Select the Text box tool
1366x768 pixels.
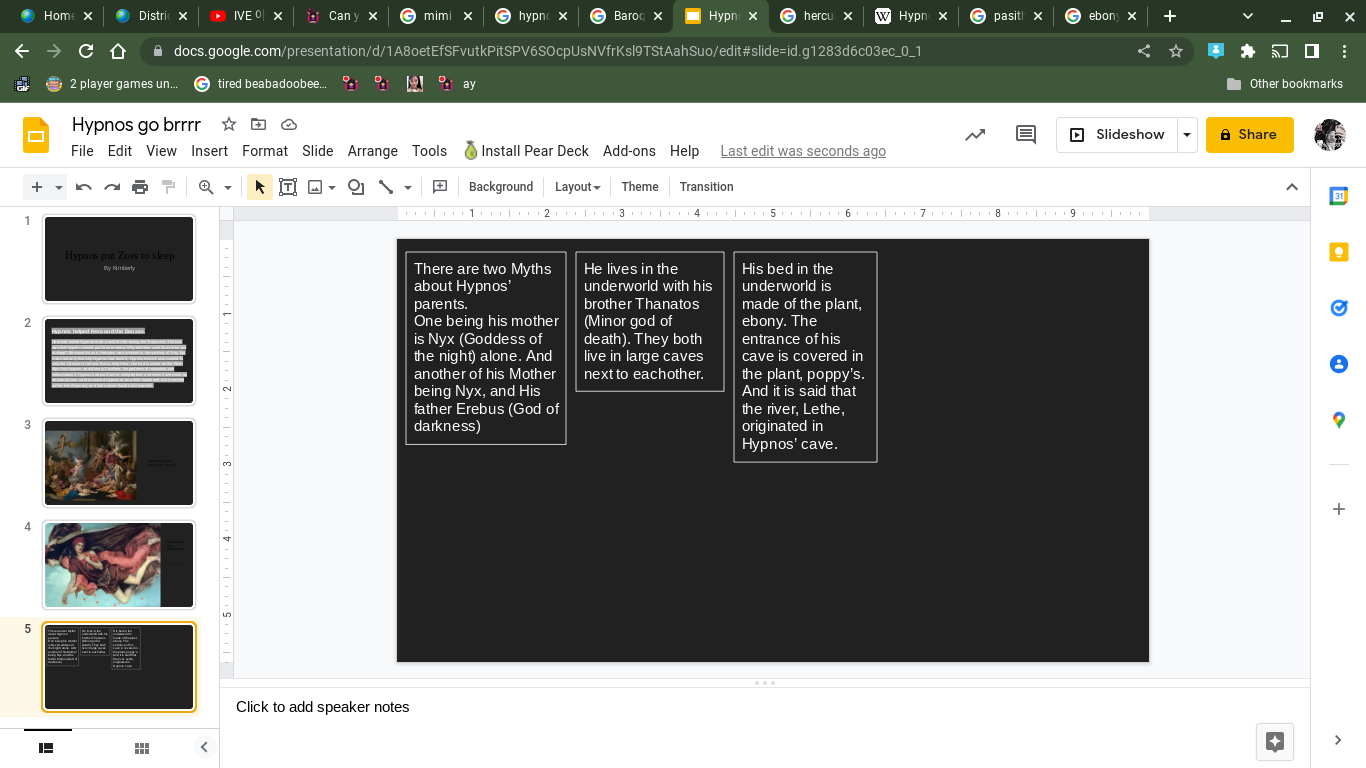point(288,187)
